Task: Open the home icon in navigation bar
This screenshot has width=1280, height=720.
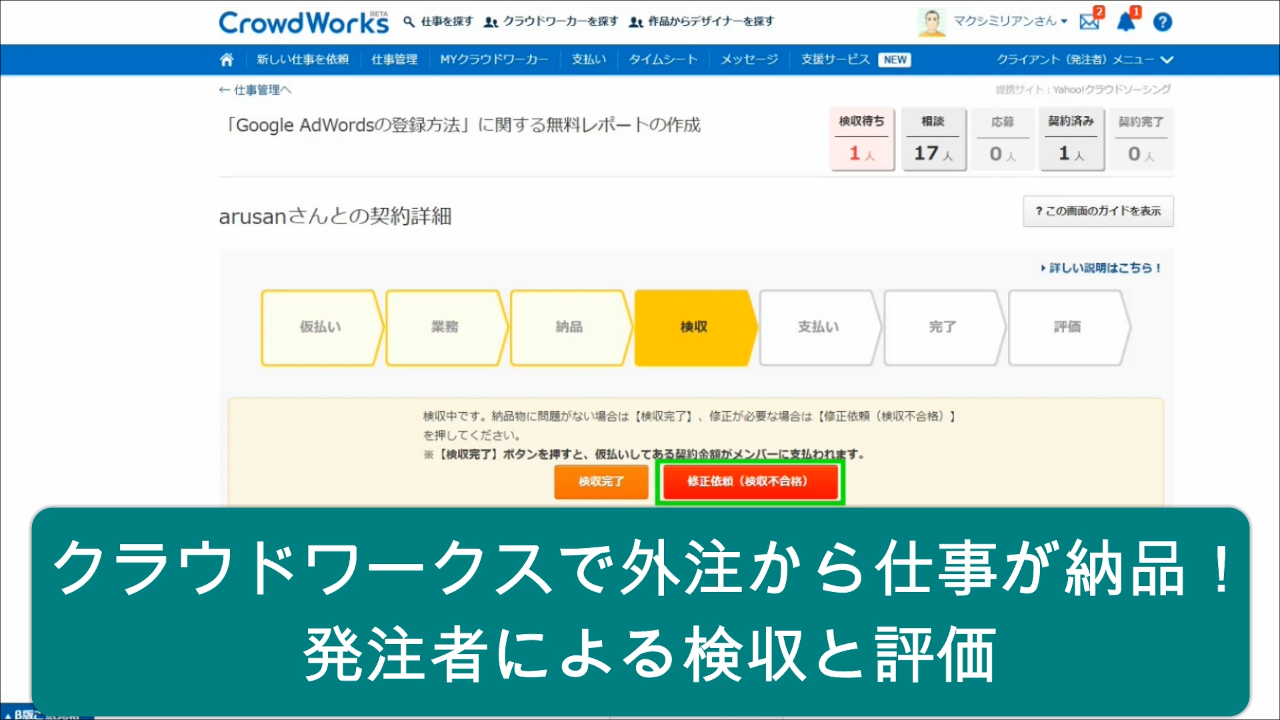Action: coord(228,59)
